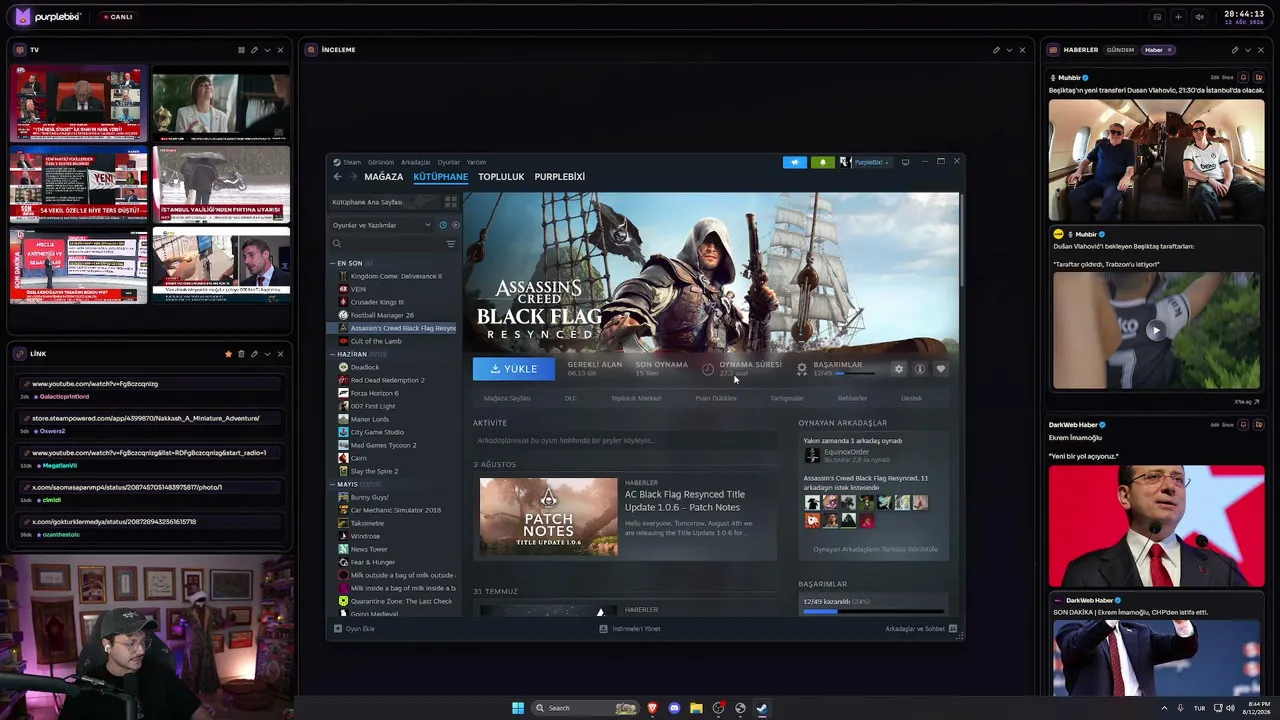Play the Beşiktaş fans video

tap(1156, 331)
